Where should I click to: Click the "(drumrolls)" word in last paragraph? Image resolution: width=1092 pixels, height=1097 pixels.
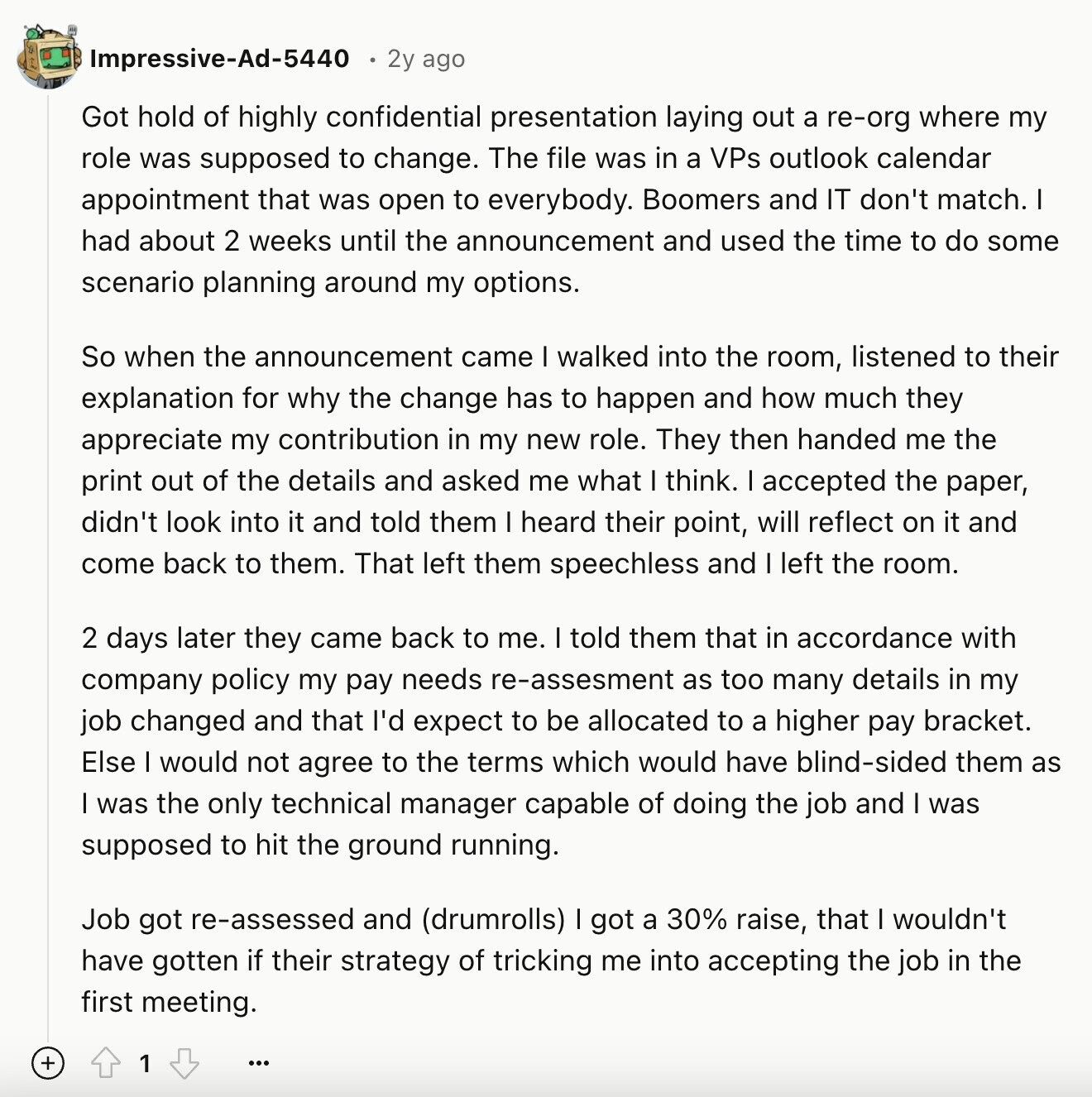(x=493, y=920)
